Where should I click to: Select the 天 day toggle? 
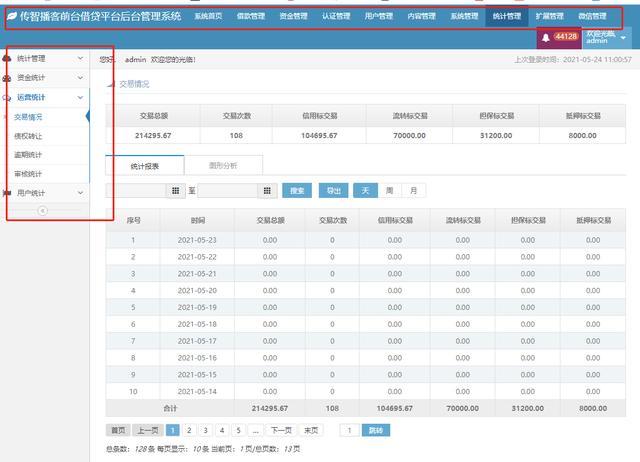click(365, 191)
